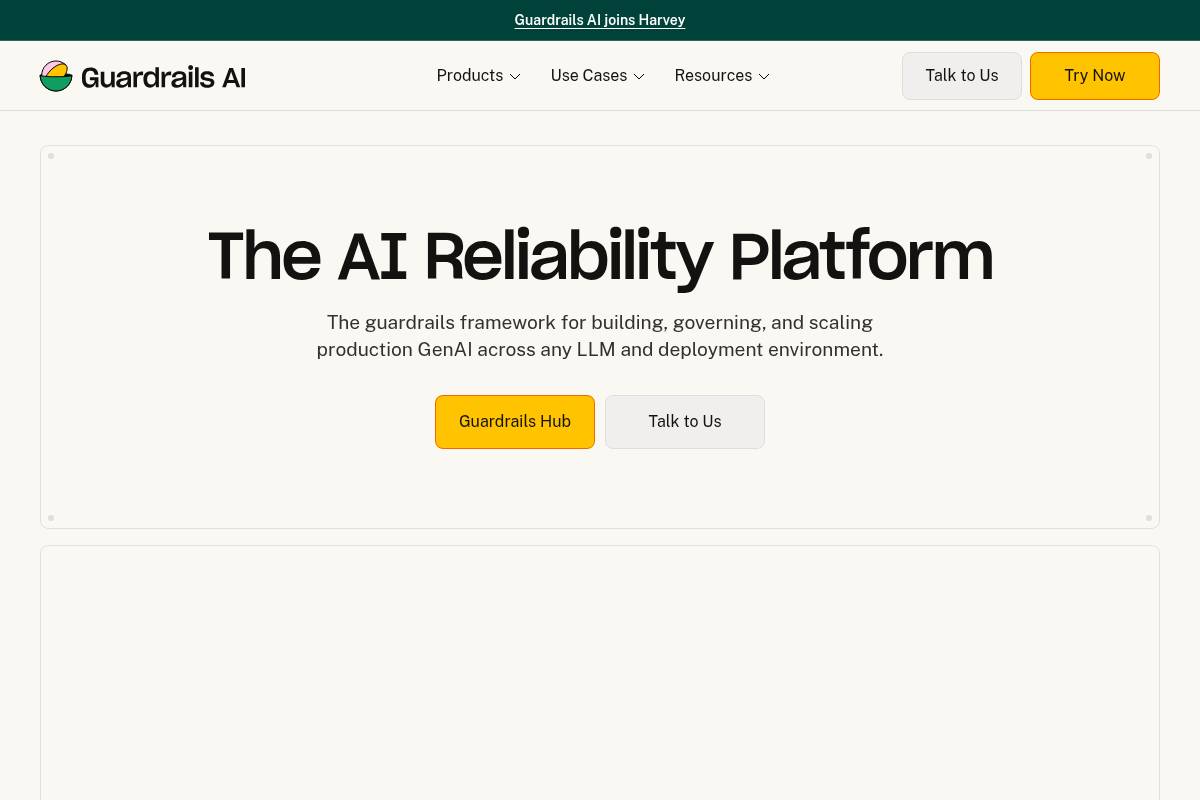Expand the Use Cases chevron arrow
The height and width of the screenshot is (800, 1200).
[639, 77]
